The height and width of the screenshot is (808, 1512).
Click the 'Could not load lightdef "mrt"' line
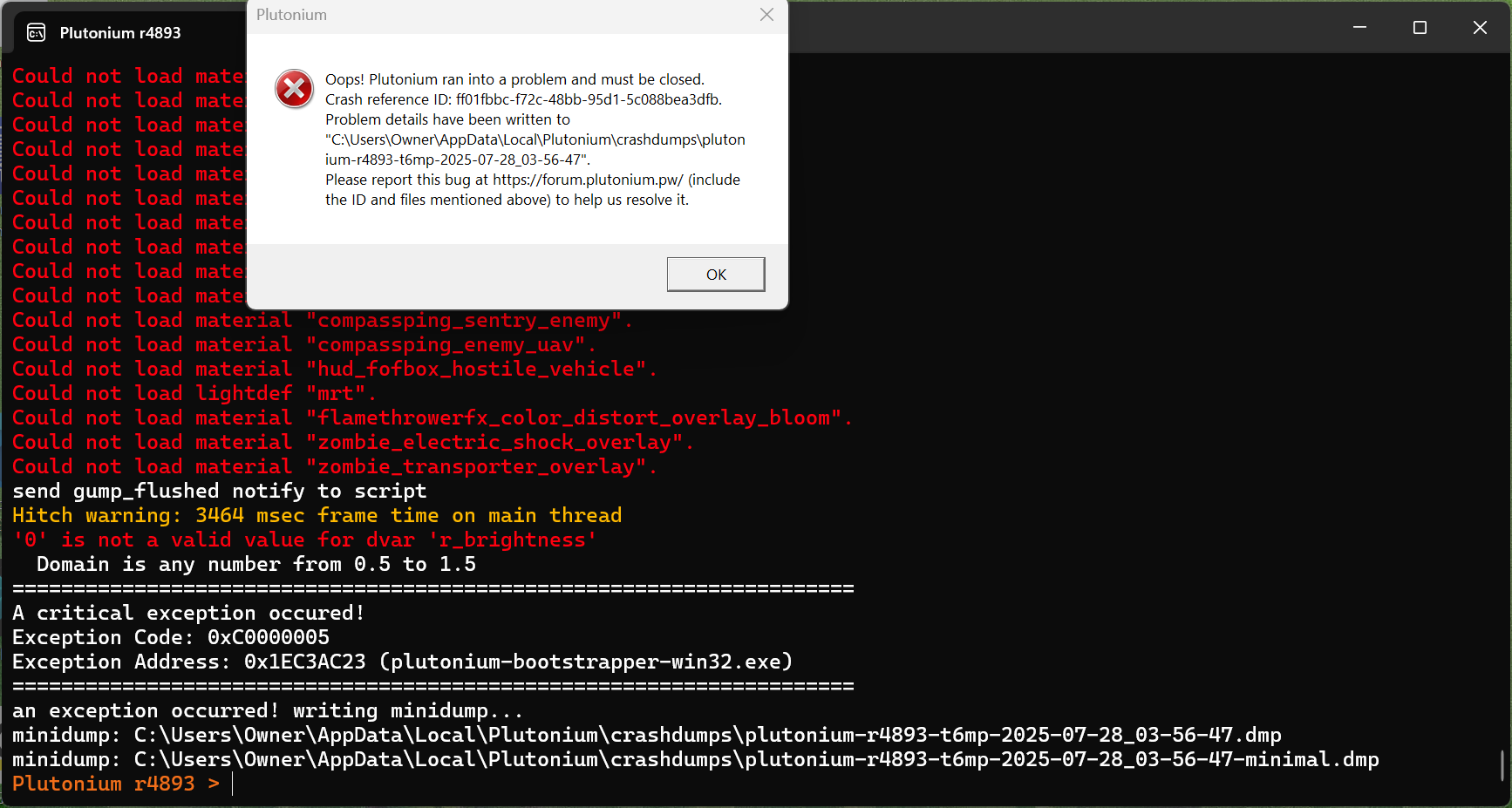(x=194, y=393)
